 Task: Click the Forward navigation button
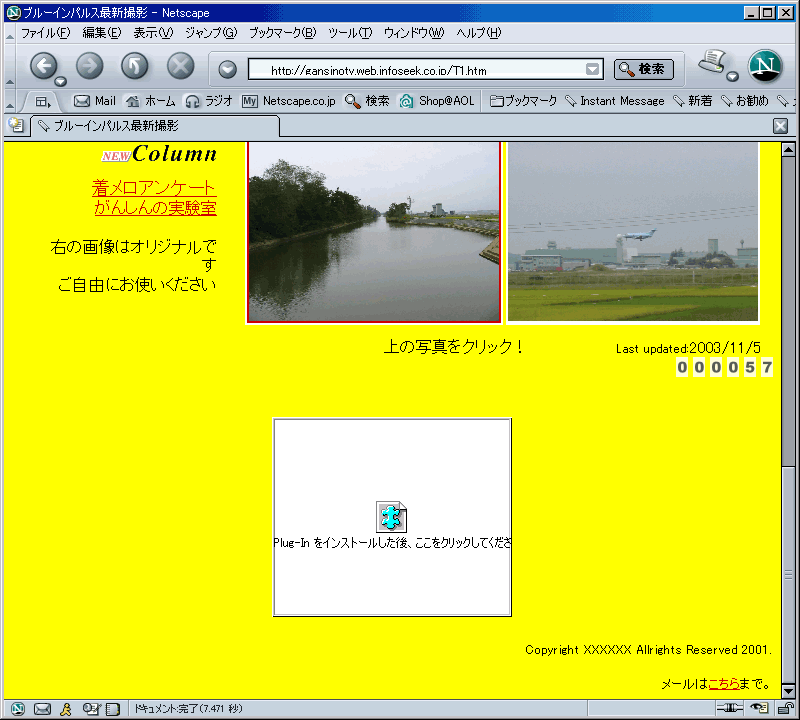[90, 66]
